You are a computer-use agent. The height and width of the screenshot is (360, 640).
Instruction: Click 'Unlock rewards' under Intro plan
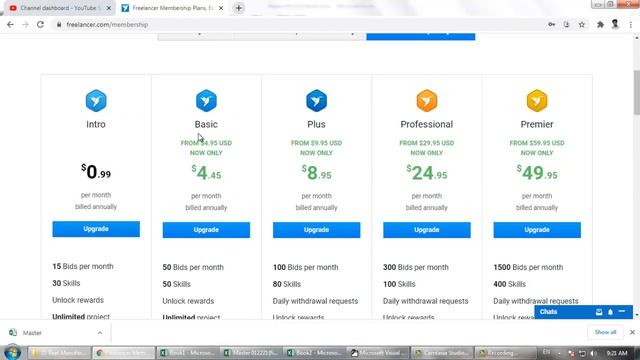pos(78,300)
